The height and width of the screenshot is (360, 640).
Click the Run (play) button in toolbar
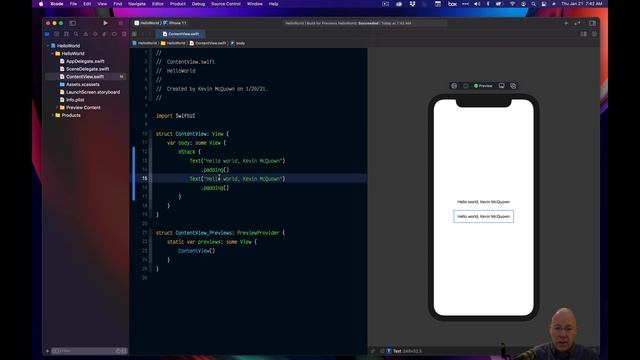pos(105,23)
